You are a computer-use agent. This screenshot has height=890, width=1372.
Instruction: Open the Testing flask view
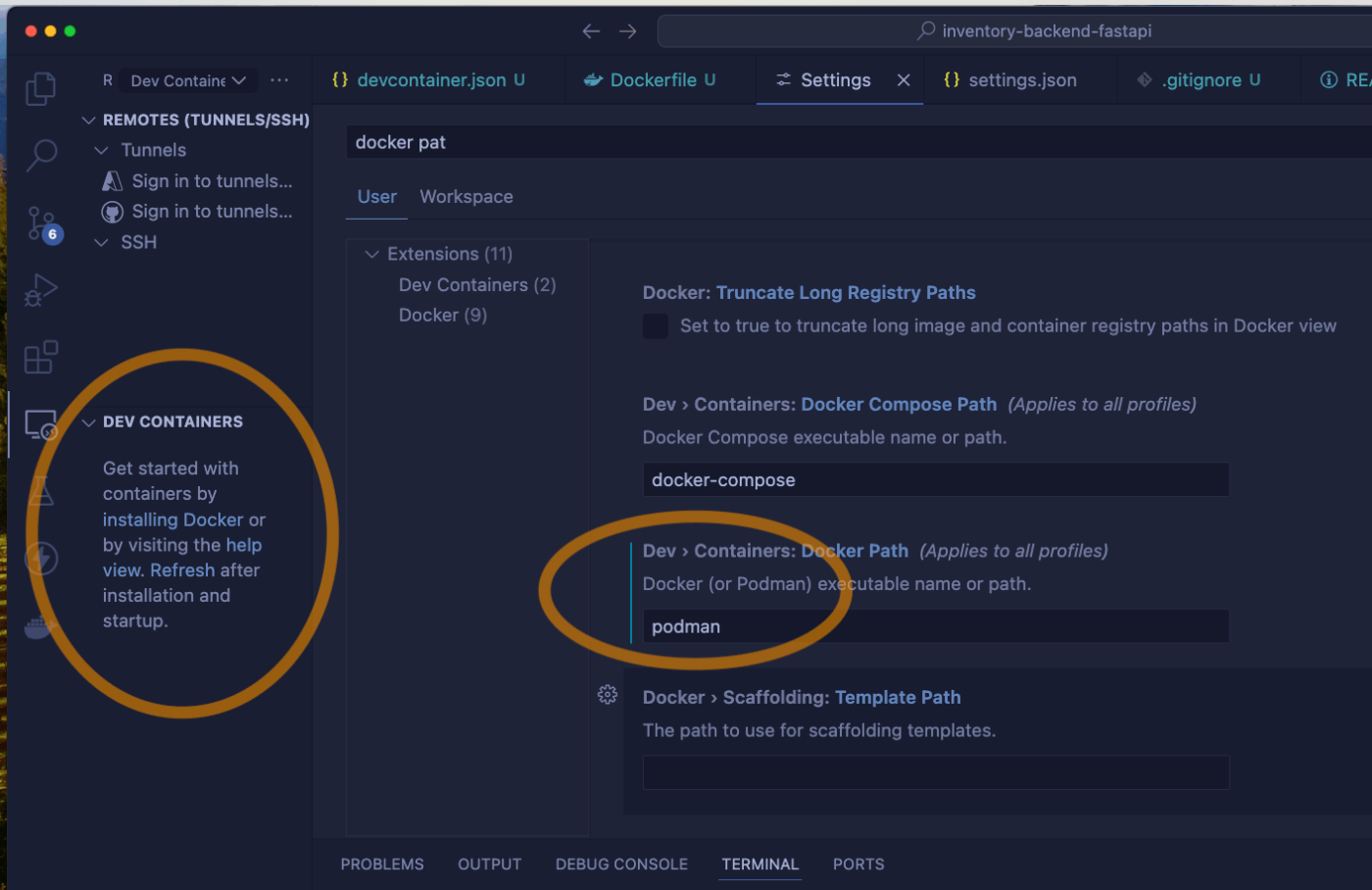40,491
